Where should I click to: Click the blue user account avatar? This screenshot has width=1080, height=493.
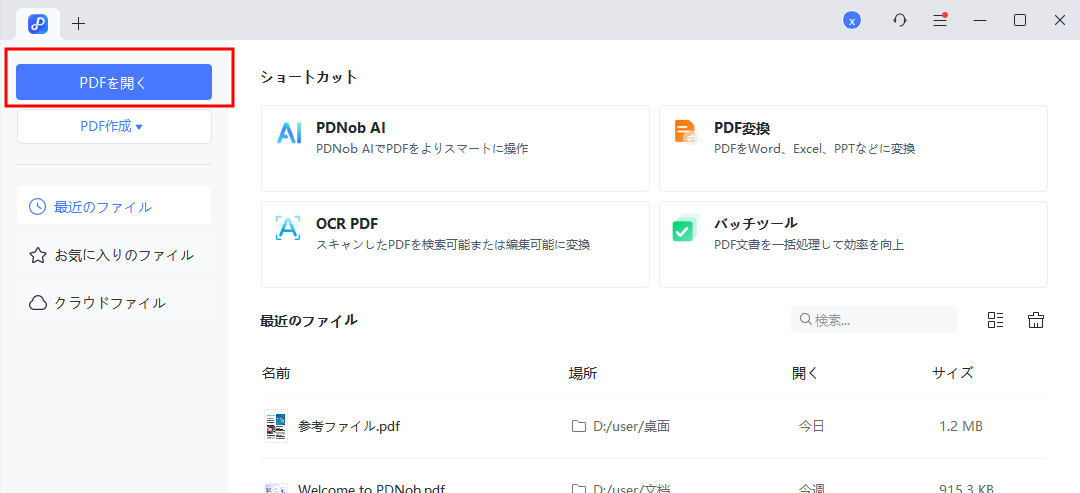(x=852, y=21)
